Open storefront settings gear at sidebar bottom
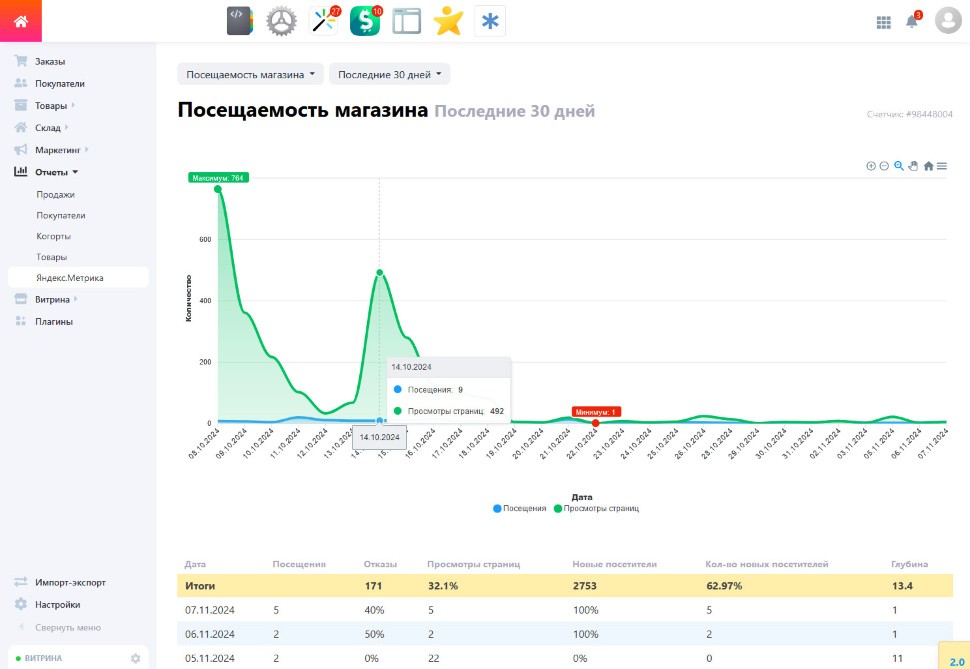This screenshot has height=669, width=970. click(135, 658)
